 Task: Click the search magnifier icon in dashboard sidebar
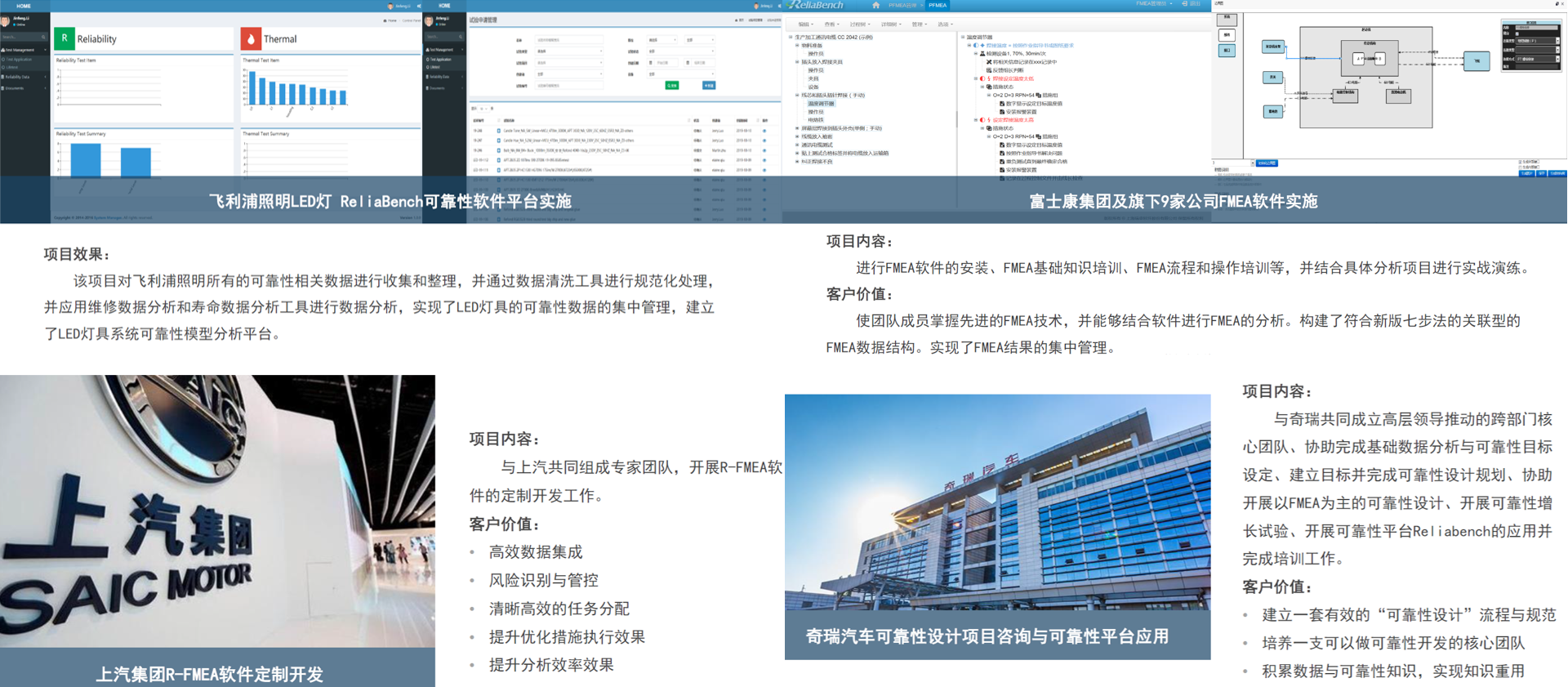point(43,37)
